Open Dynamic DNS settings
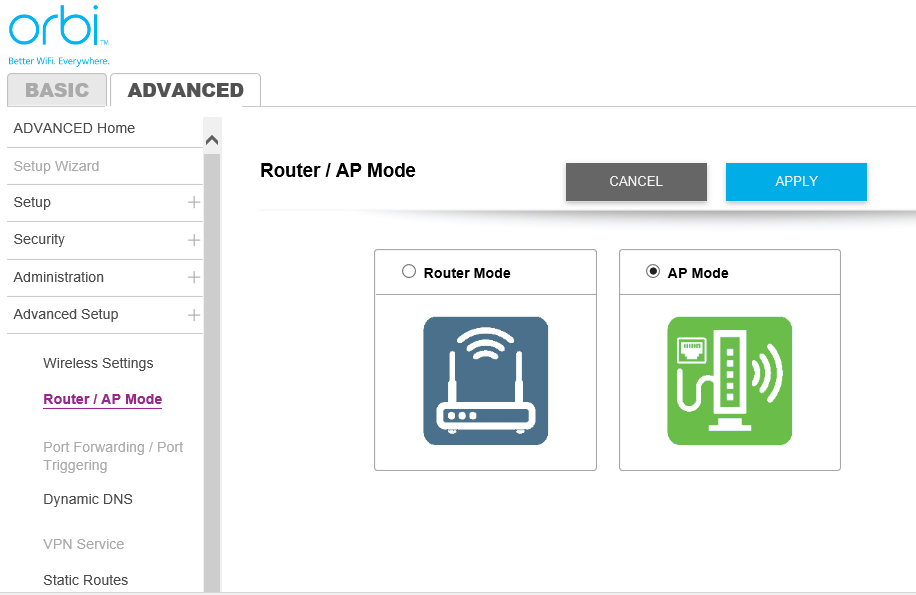 (x=88, y=499)
